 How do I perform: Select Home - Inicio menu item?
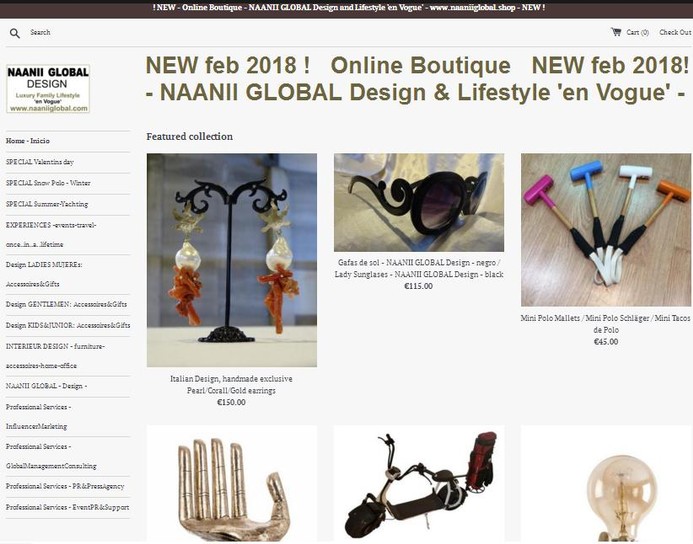27,141
